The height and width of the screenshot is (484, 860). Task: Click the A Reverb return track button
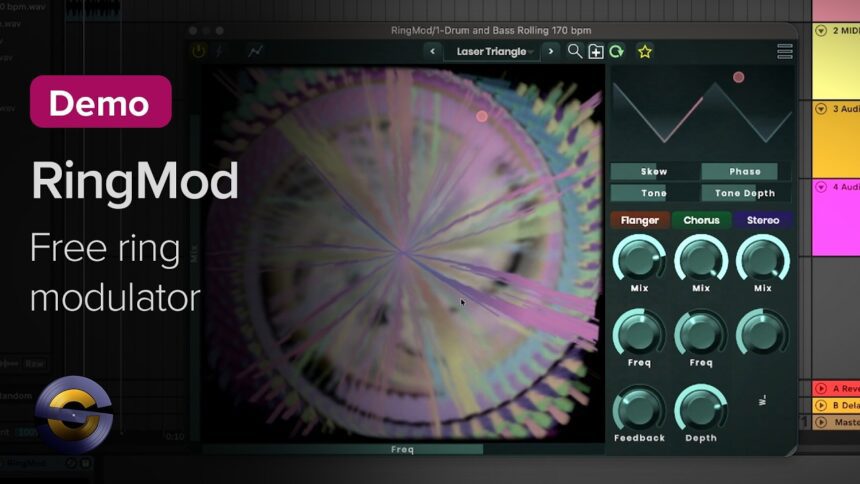821,389
